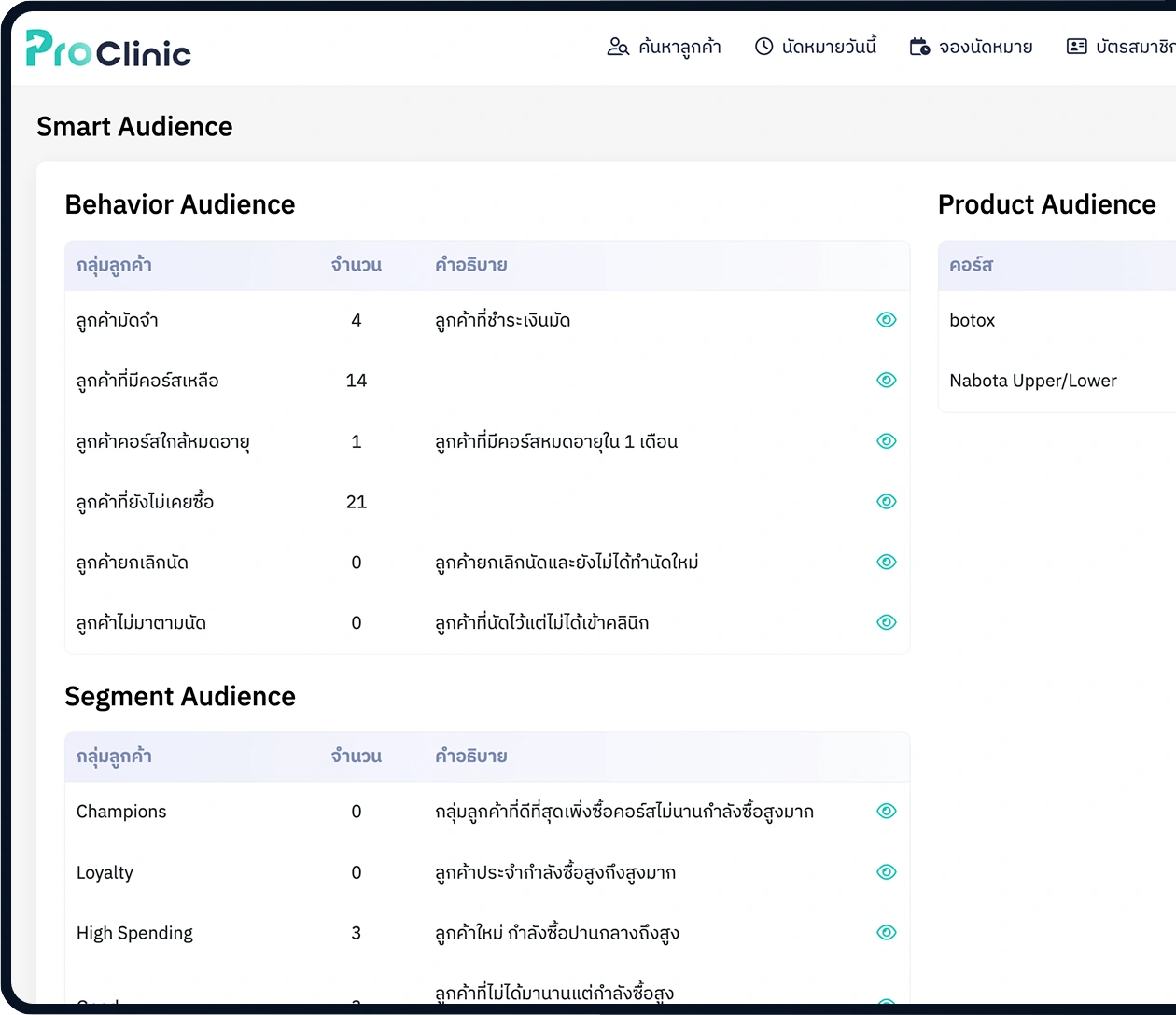Screen dimensions: 1176x1015
Task: Select botox in Product Audience
Action: [973, 320]
